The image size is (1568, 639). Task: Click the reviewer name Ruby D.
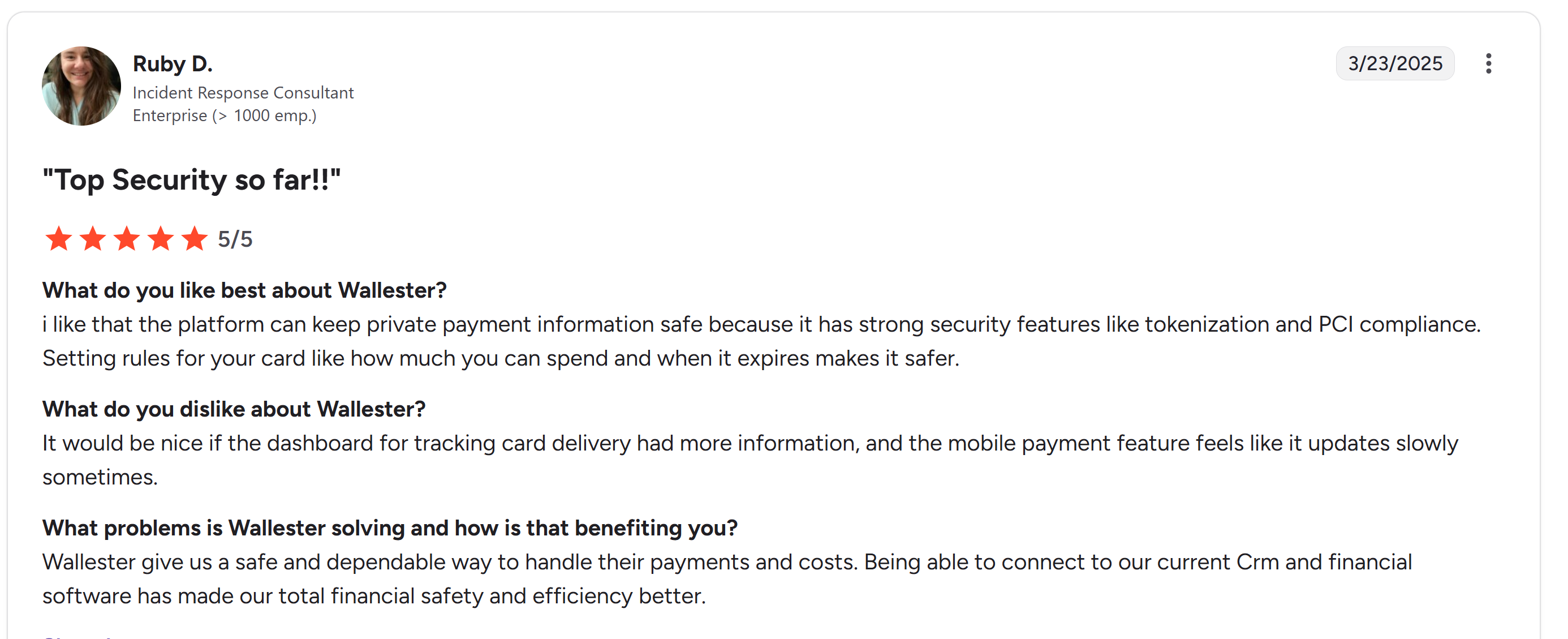[x=173, y=63]
